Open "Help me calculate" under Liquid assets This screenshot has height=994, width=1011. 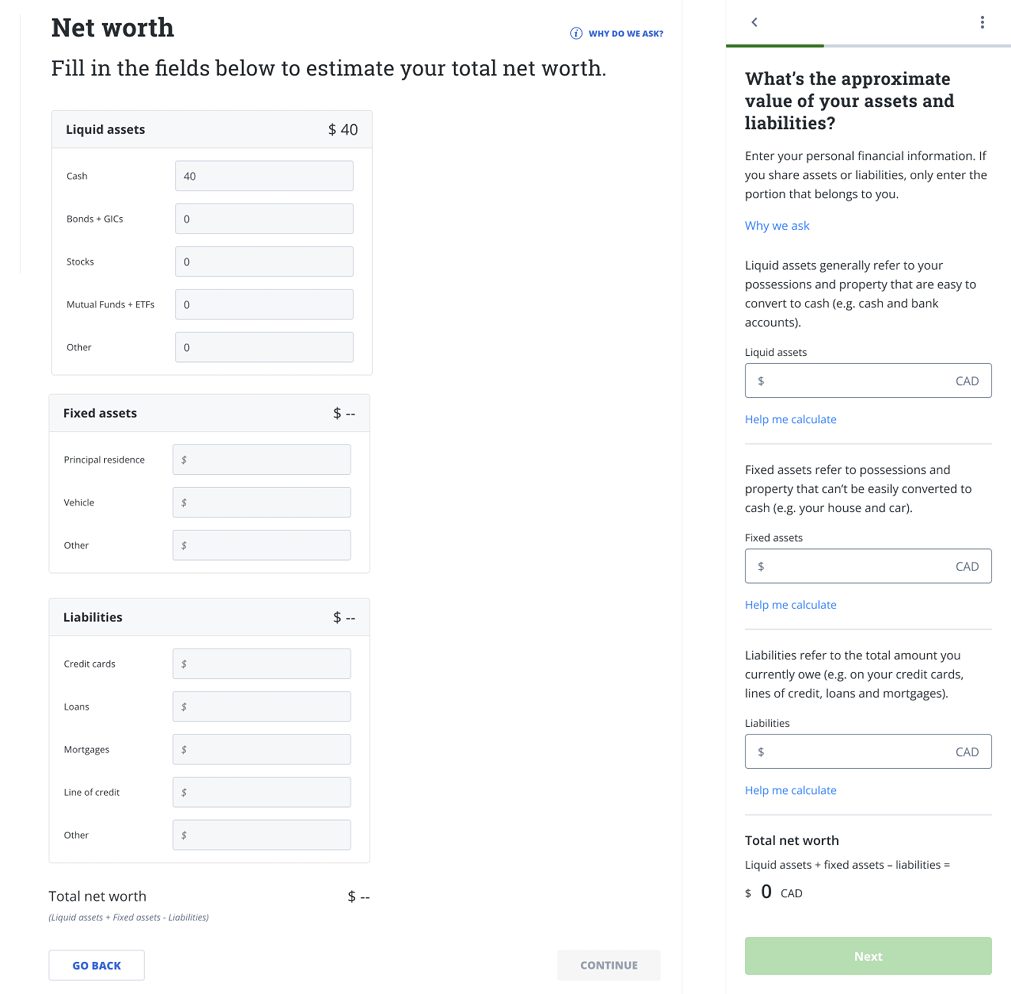point(790,419)
